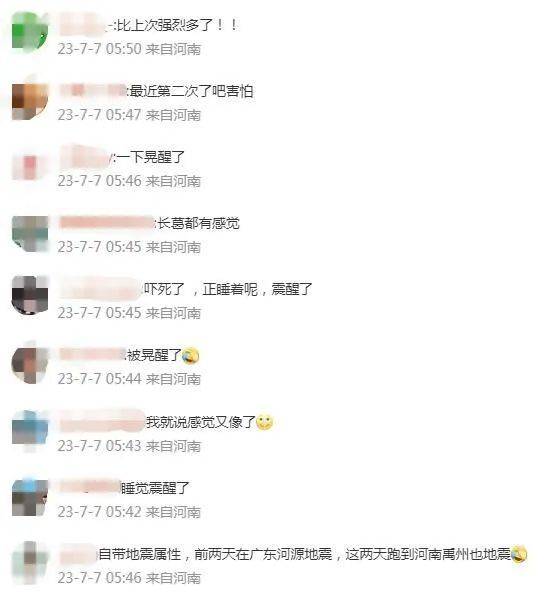Open avatar beside 最近第二次了吧害怕 comment

[x=30, y=101]
